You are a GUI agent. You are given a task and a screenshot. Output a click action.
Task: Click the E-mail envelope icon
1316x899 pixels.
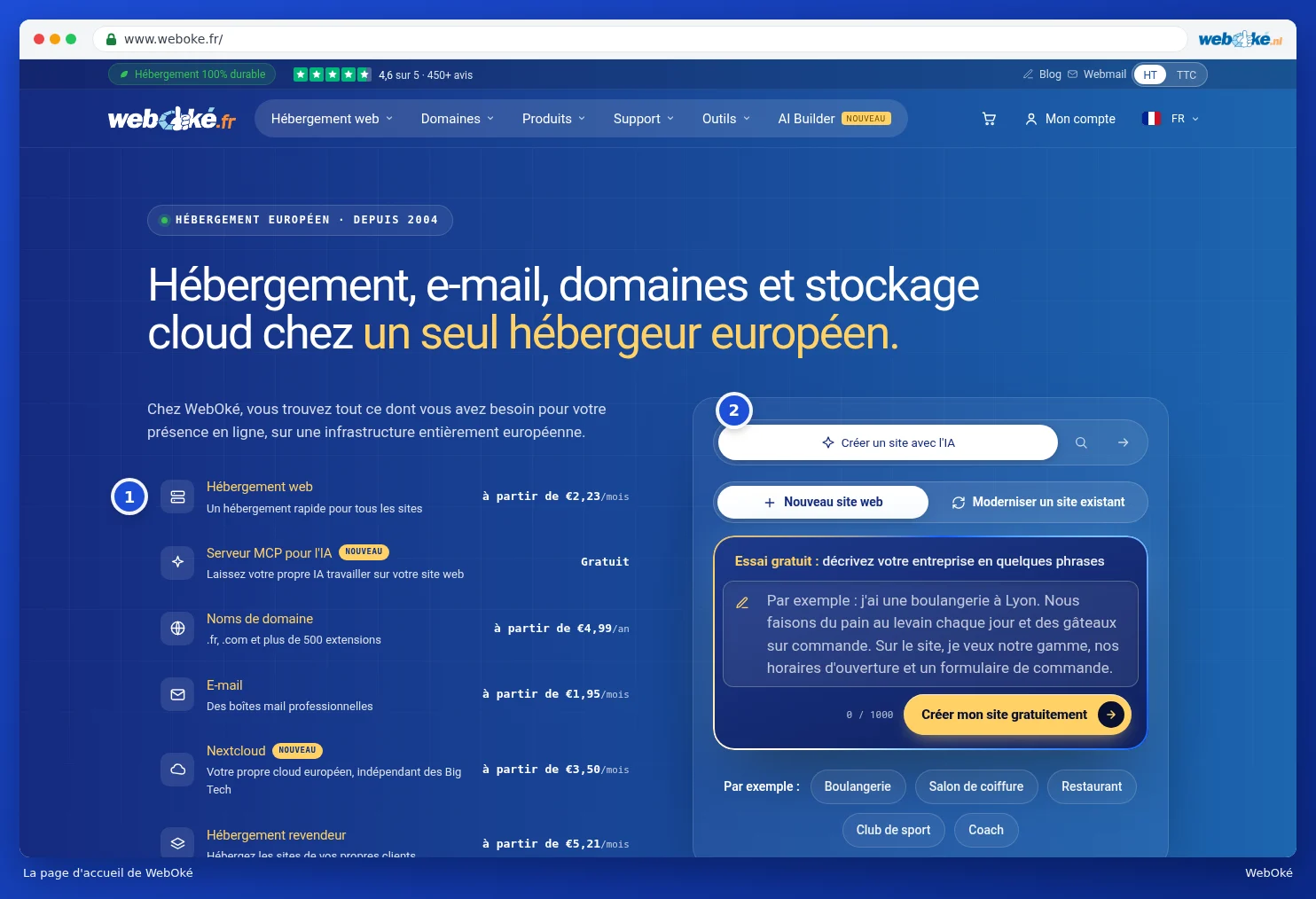click(177, 694)
